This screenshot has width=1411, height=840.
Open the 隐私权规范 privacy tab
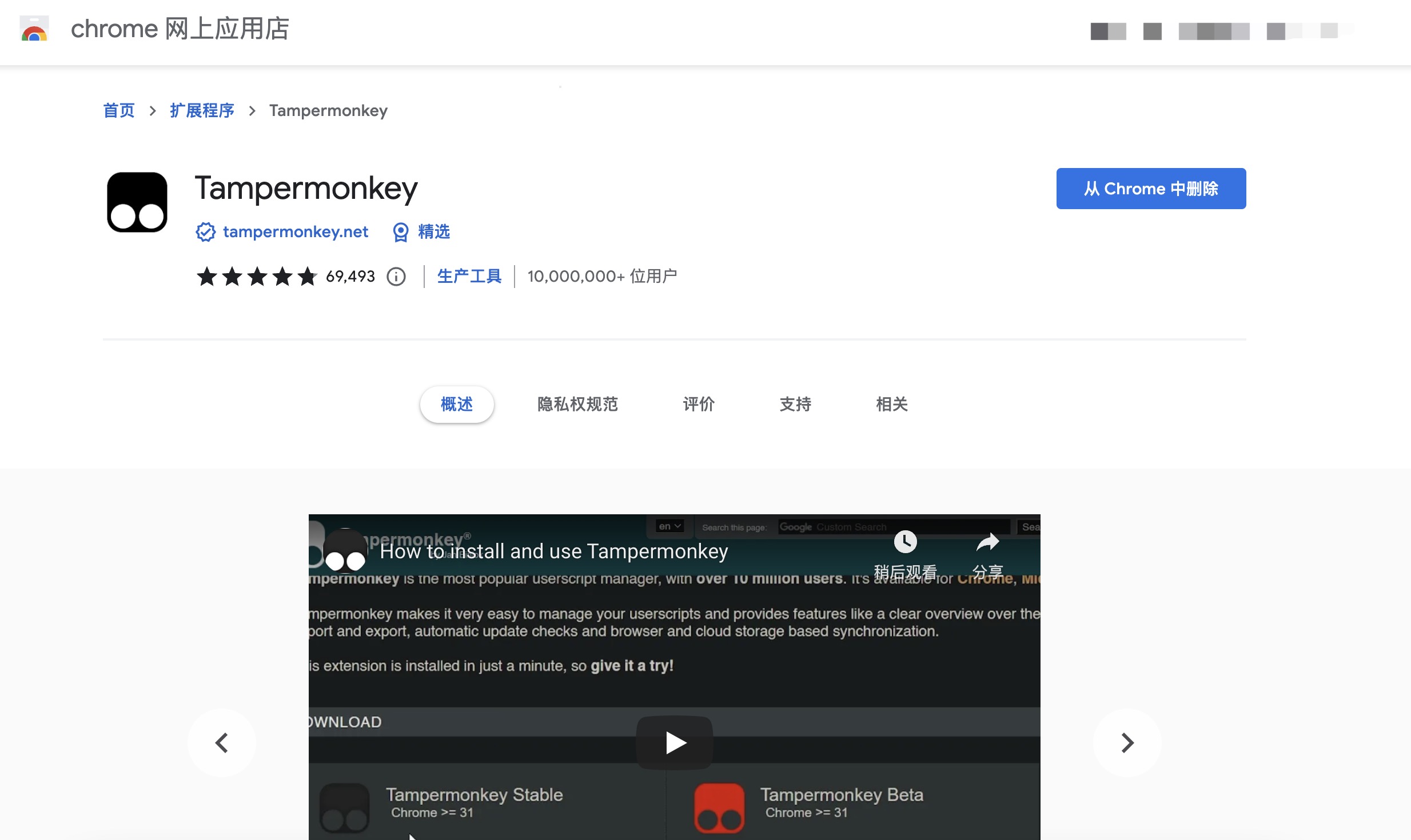tap(577, 405)
